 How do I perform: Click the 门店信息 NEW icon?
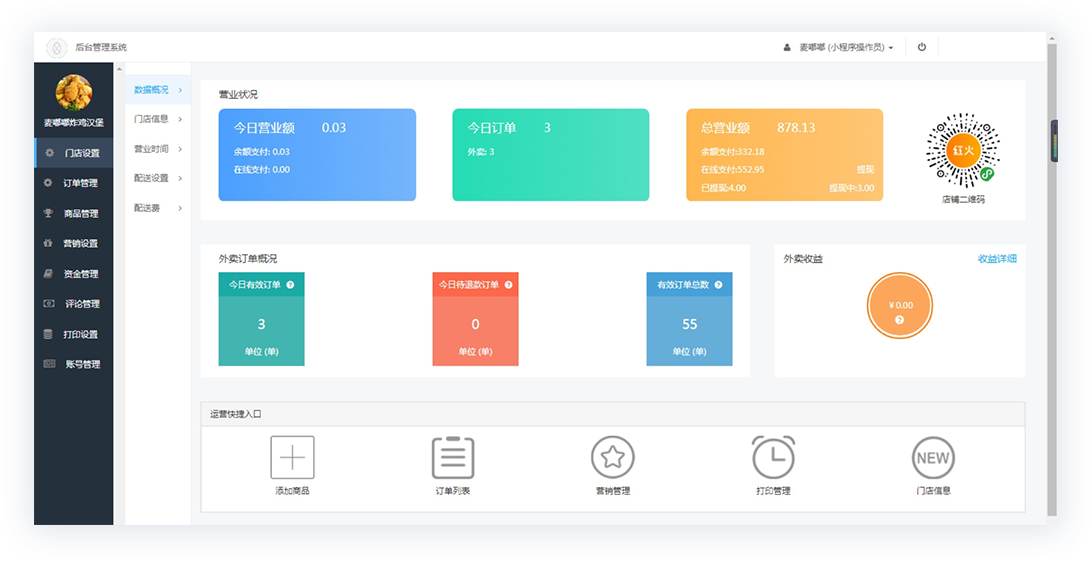[x=932, y=458]
